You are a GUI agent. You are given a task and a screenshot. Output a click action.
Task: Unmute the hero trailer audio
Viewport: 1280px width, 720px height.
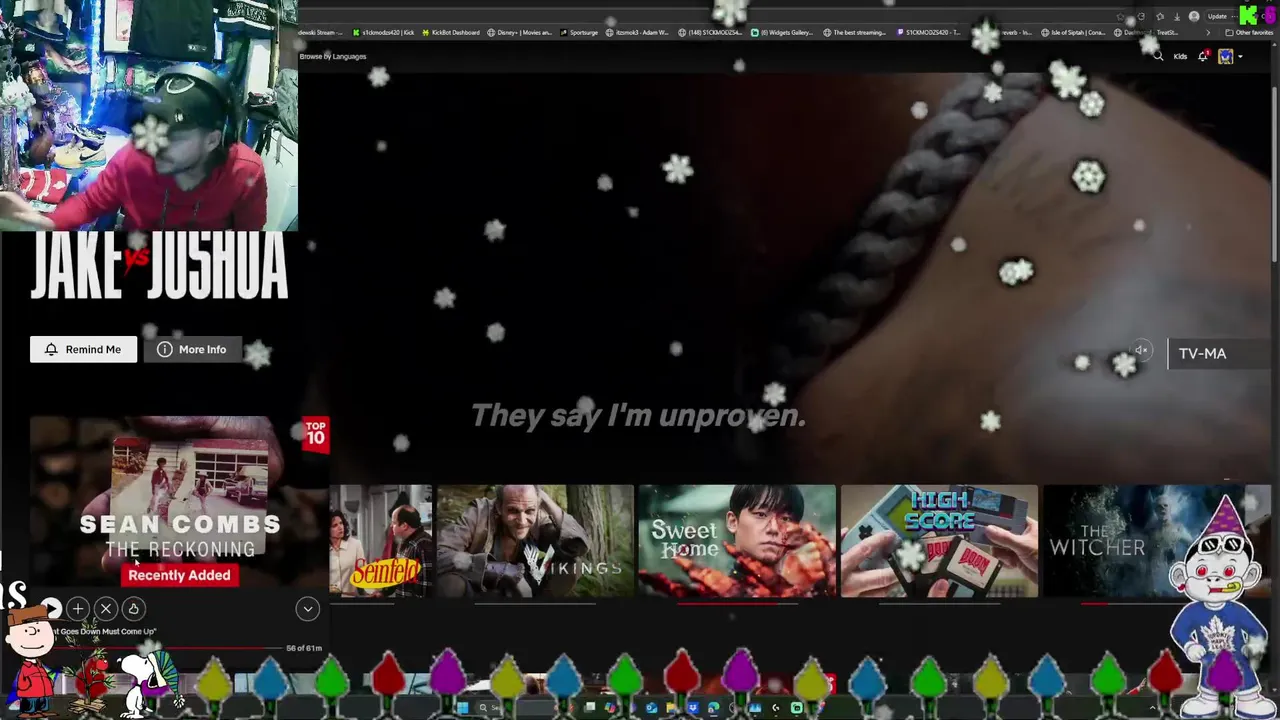tap(1141, 350)
